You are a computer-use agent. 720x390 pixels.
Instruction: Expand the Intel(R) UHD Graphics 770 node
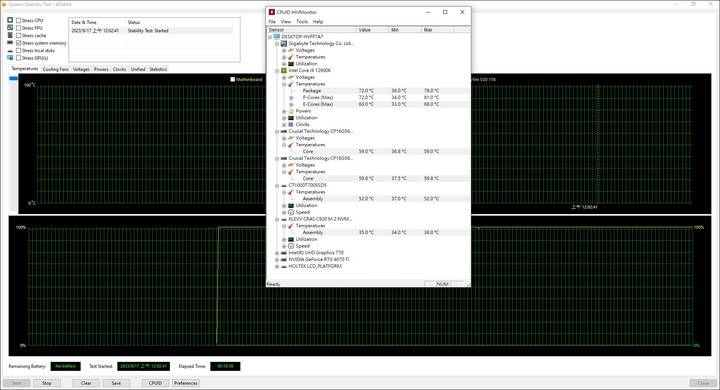point(277,253)
